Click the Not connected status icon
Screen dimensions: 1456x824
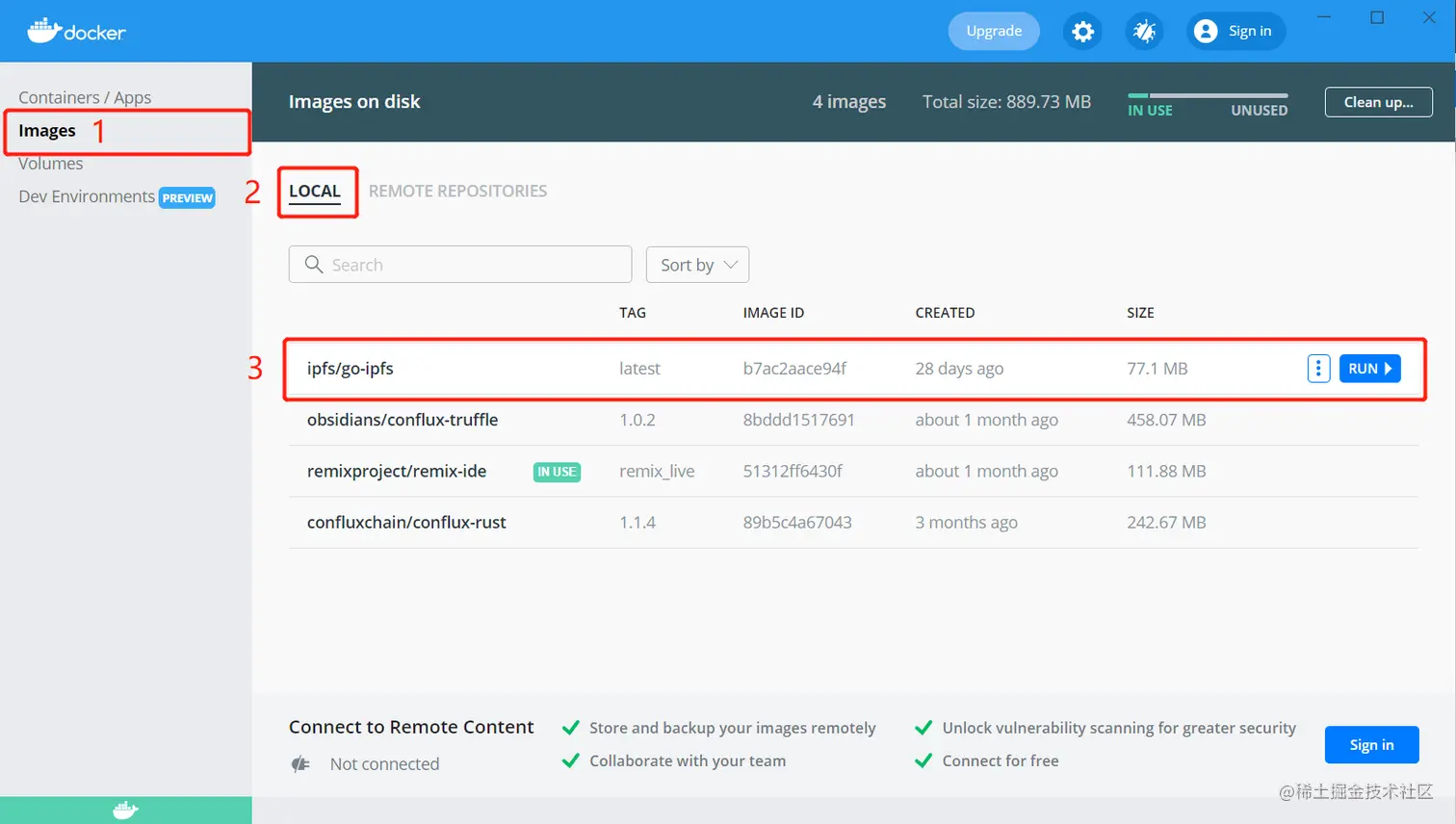[x=301, y=764]
